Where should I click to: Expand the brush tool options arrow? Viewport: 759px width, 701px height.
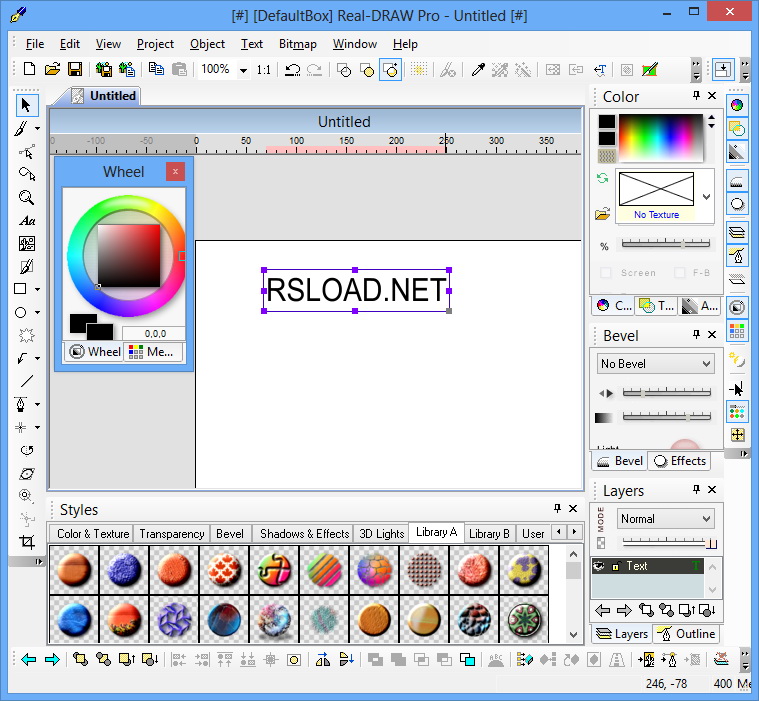tap(37, 129)
